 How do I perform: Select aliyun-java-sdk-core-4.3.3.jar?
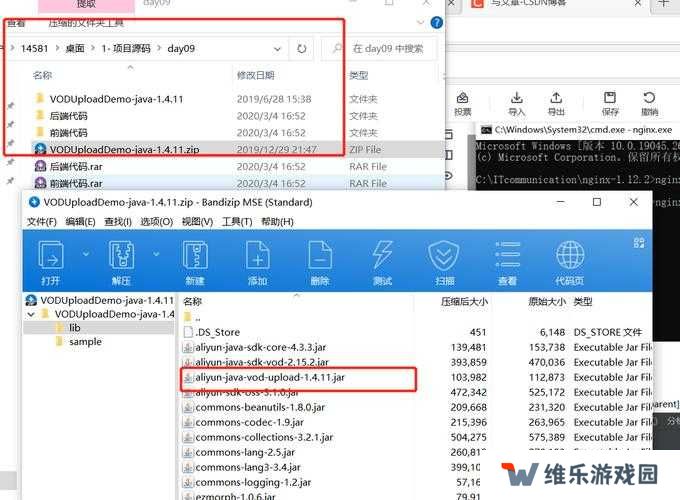[x=260, y=347]
